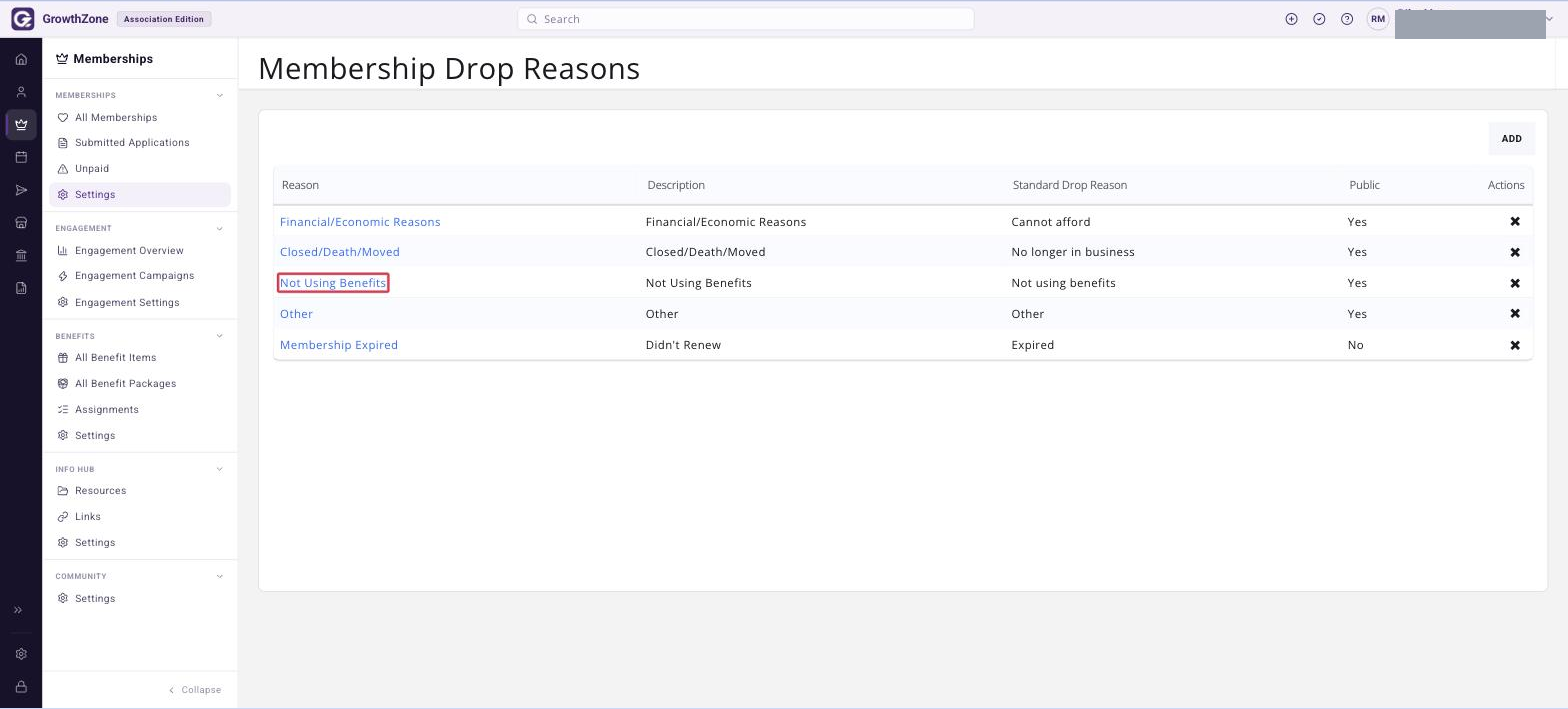Delete the Closed/Death/Moved drop reason
The width and height of the screenshot is (1568, 709).
[x=1515, y=252]
